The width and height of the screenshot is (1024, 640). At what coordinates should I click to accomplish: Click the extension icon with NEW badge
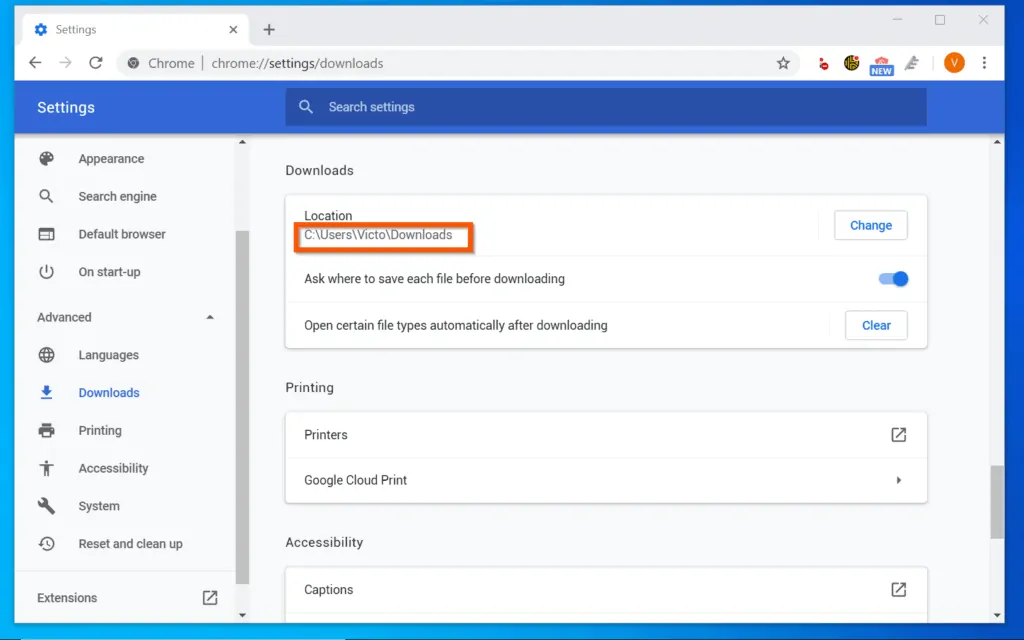point(881,62)
